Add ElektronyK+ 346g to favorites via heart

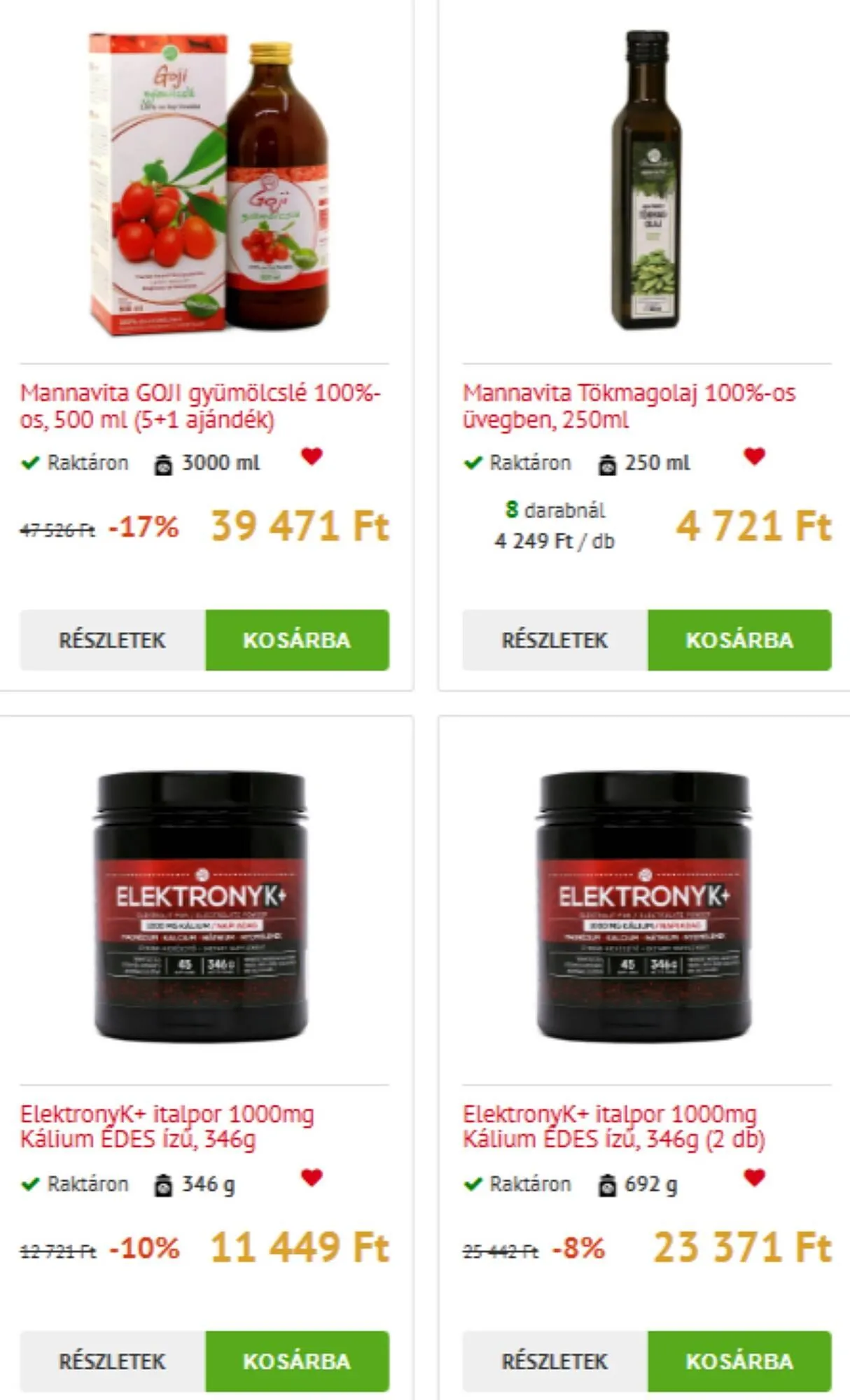312,1177
